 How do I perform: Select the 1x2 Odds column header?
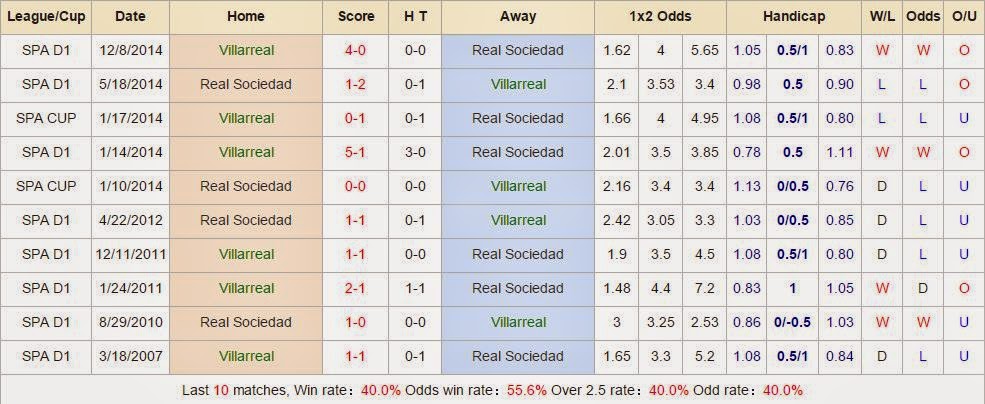[x=660, y=17]
